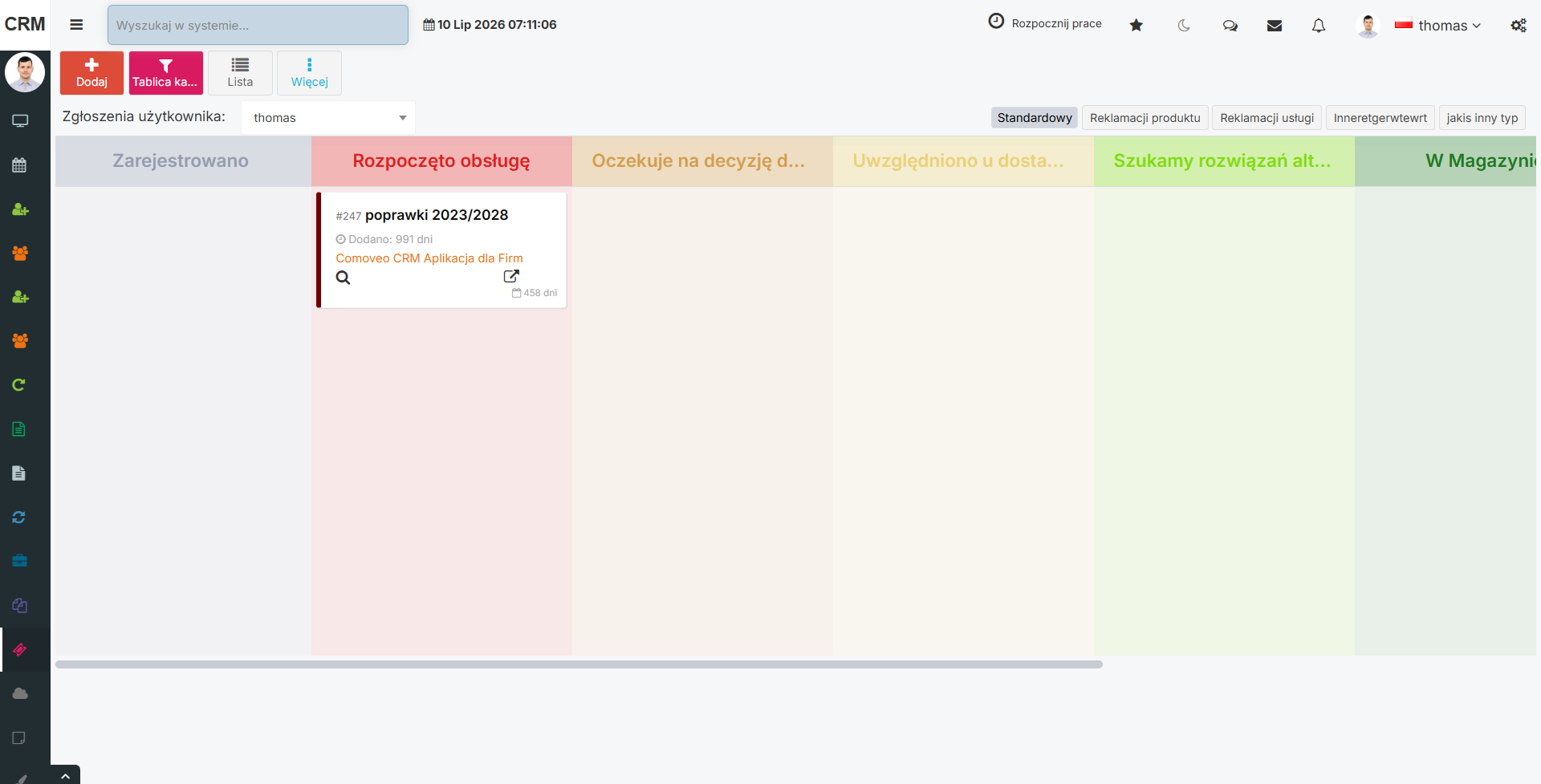
Task: Select the Reklamacji usługi tab
Action: 1267,118
